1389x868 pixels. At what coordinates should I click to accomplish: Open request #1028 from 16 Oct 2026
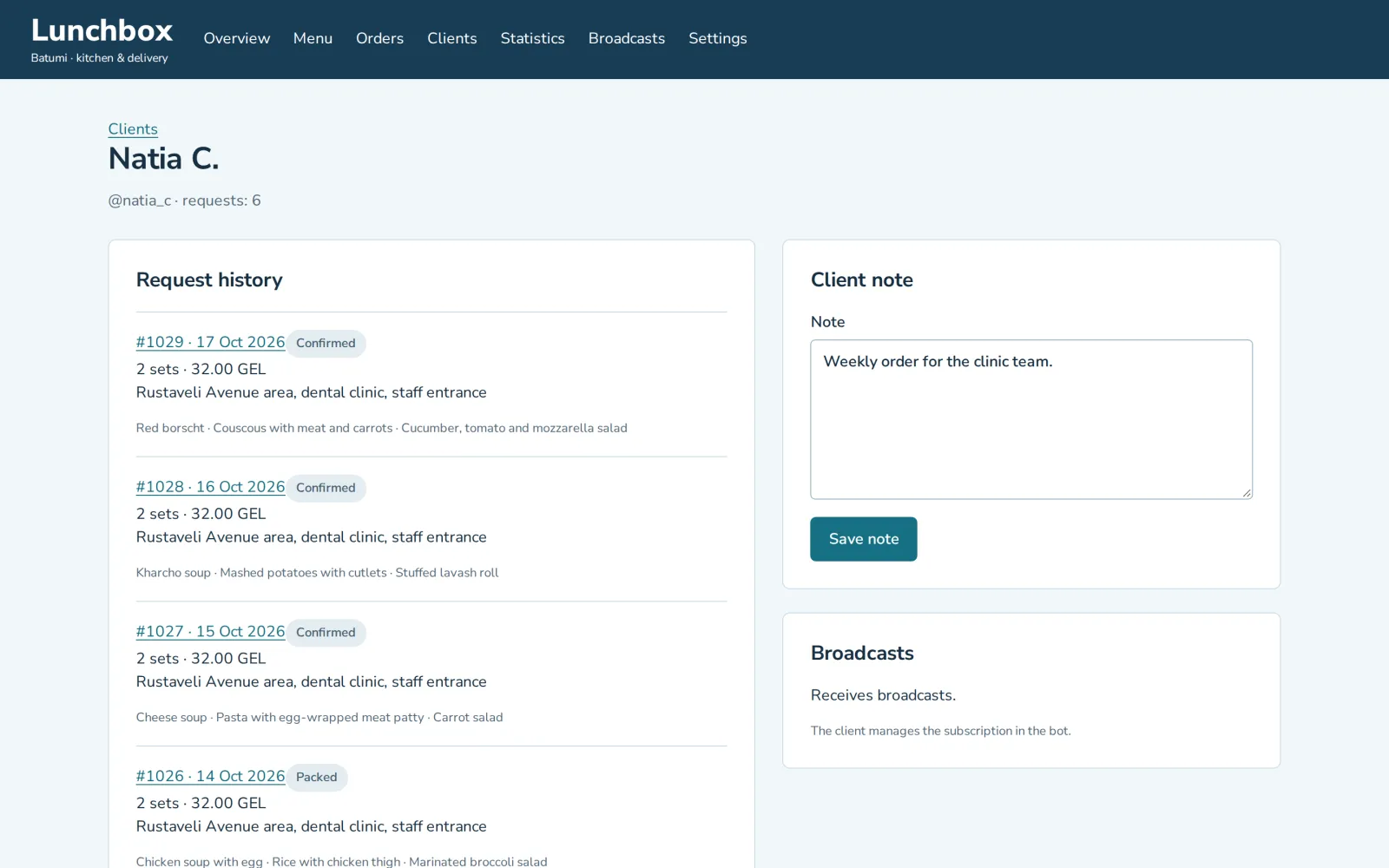[210, 487]
